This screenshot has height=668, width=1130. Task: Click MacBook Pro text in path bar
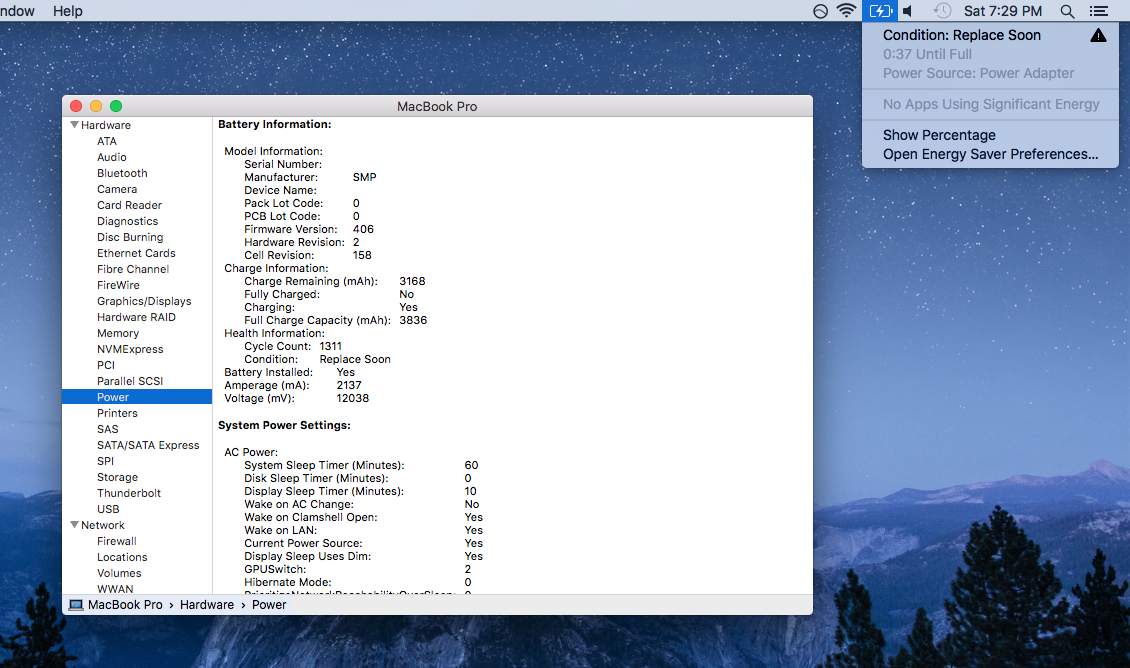(125, 605)
